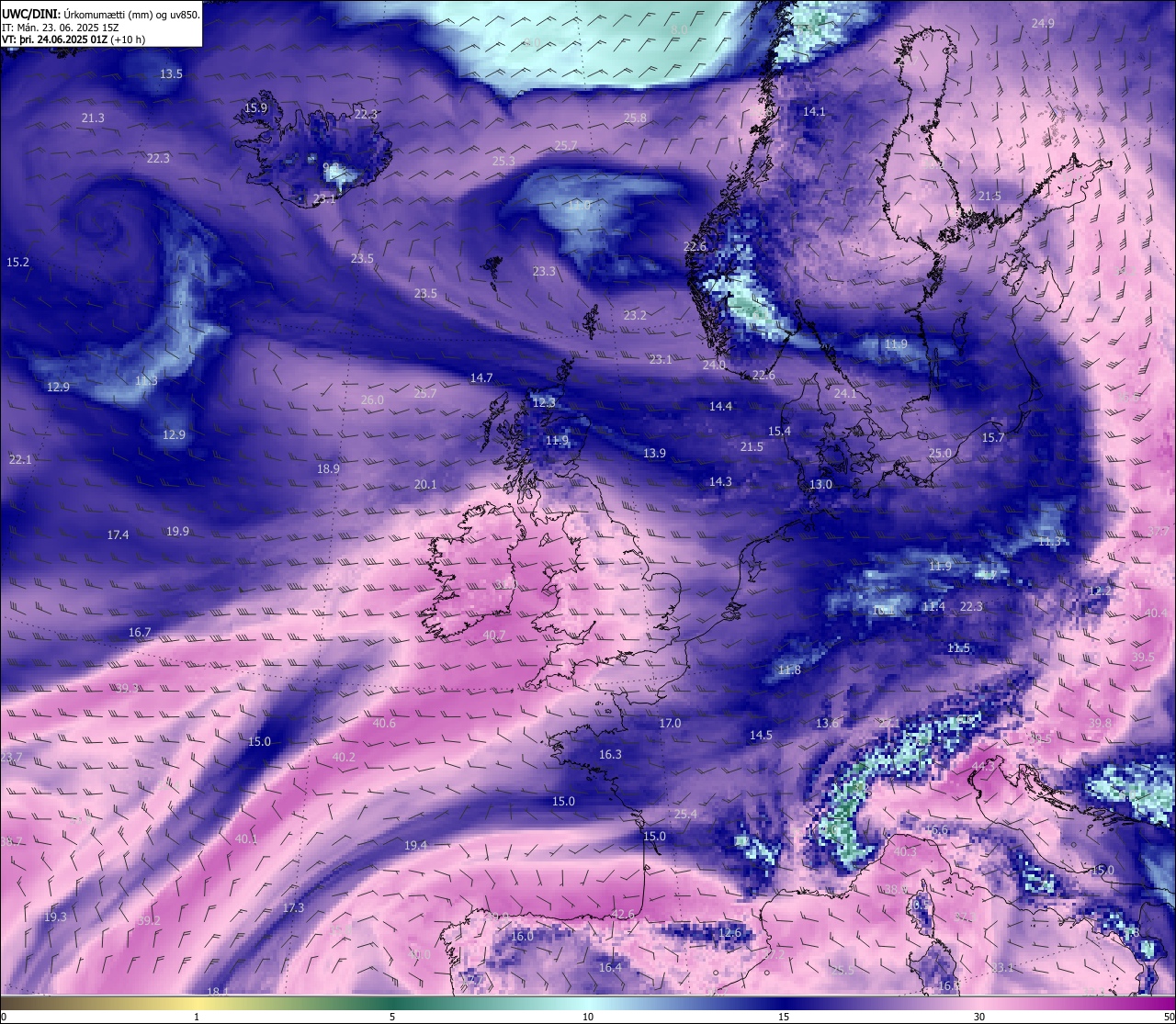Screen dimensions: 1176x1024
Task: Click the 17.3 value west of Iberia
Action: [x=293, y=908]
